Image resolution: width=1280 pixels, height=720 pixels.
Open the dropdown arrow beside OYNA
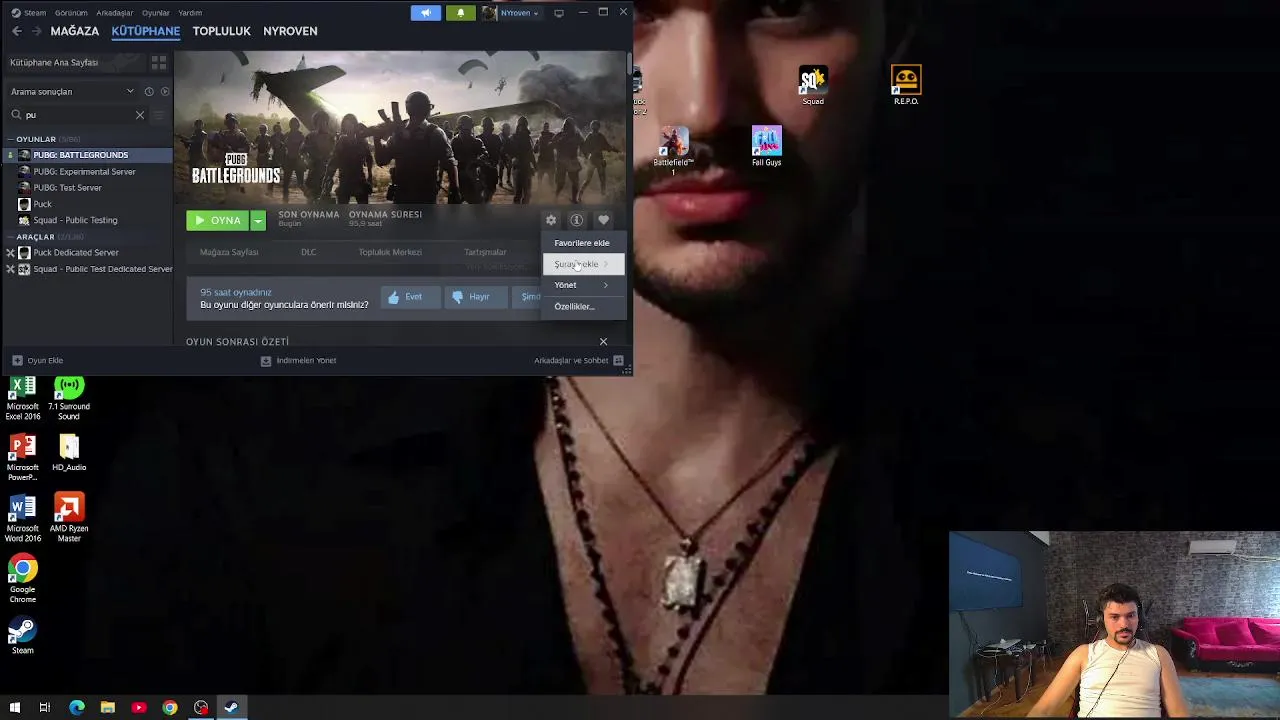click(258, 220)
